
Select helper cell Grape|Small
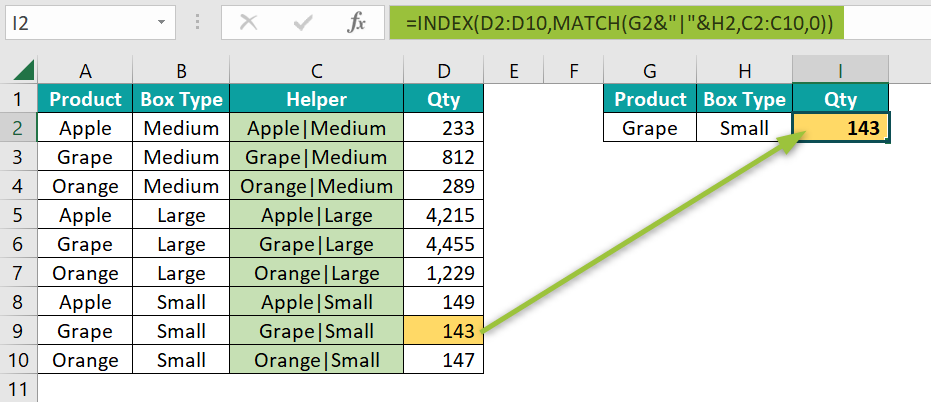coord(316,331)
